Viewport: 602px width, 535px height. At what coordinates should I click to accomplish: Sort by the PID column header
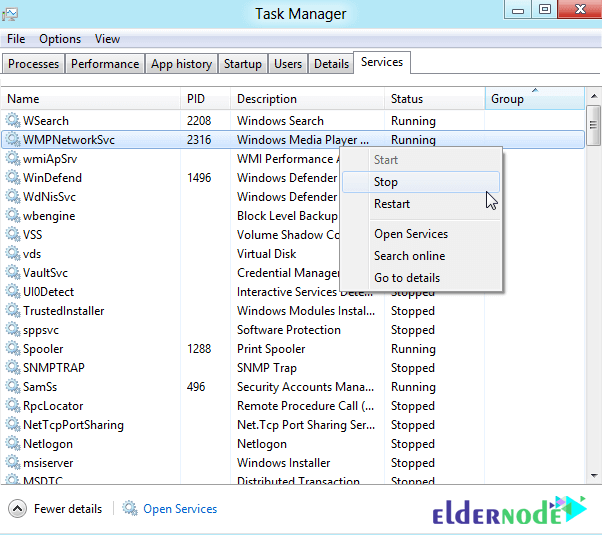(x=205, y=99)
